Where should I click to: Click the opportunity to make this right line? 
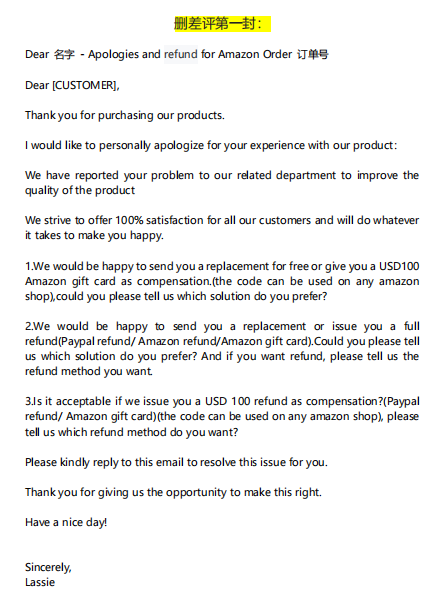[x=173, y=492]
